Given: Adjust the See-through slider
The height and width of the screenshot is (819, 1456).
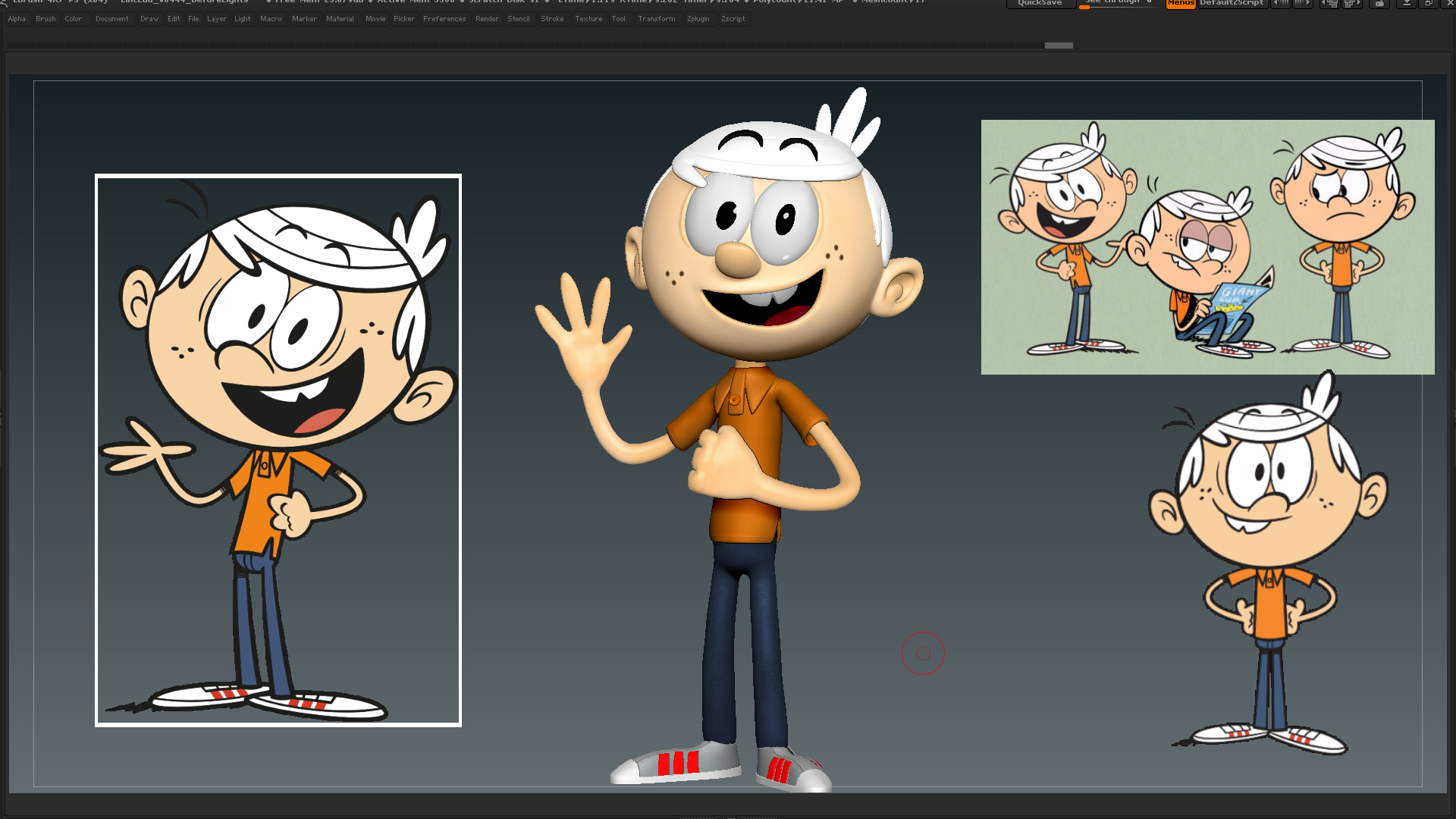Looking at the screenshot, I should [1119, 4].
